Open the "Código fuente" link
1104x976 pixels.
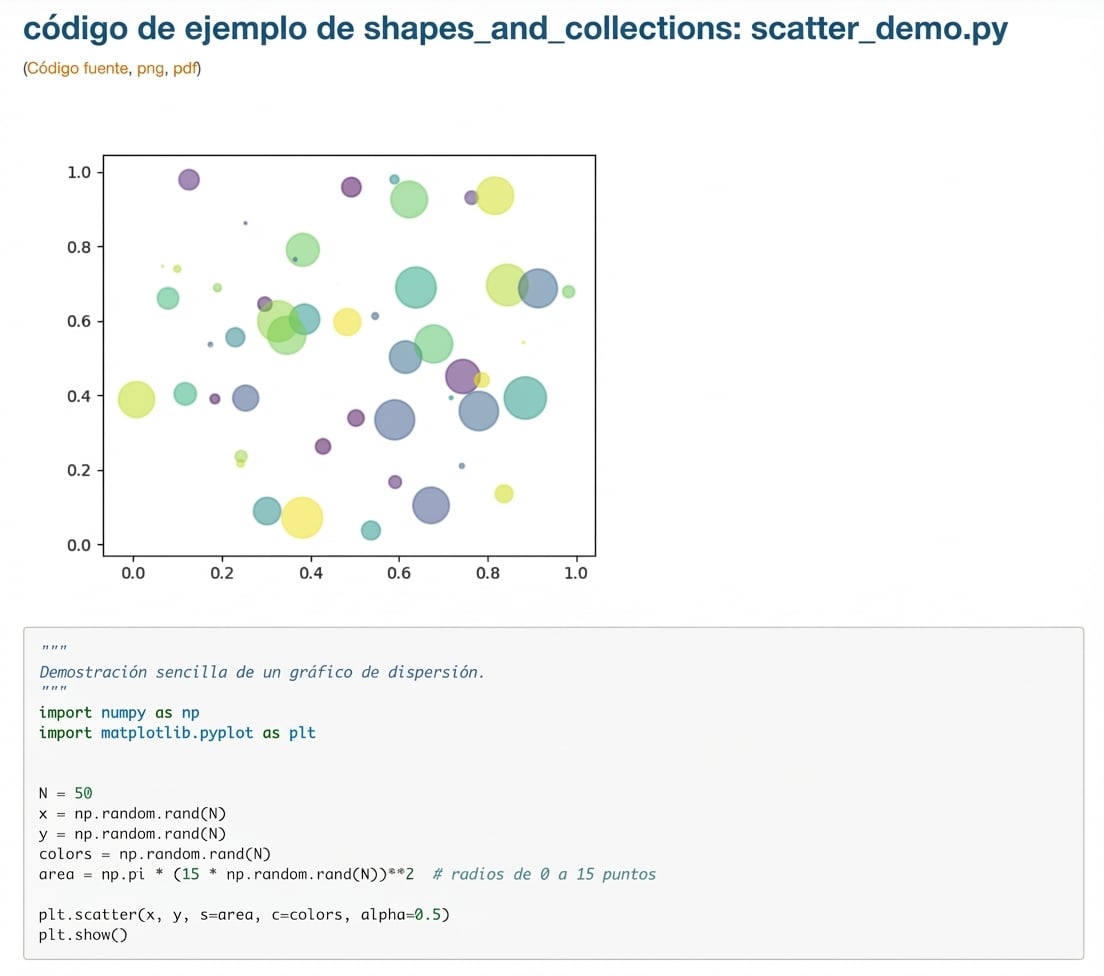pyautogui.click(x=76, y=69)
